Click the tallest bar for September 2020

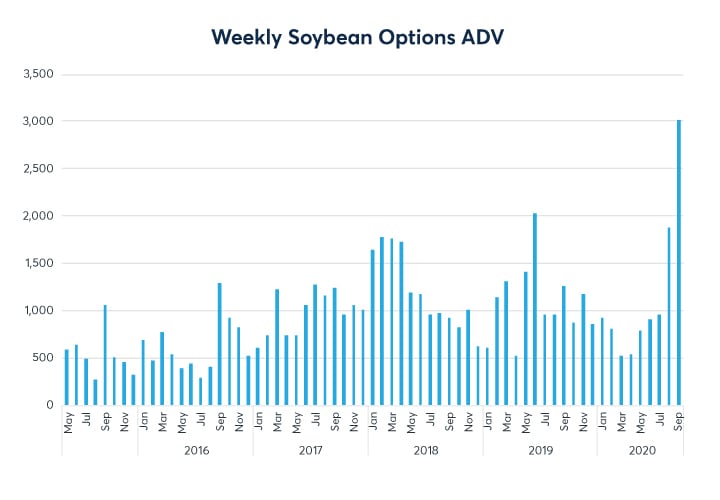(679, 262)
